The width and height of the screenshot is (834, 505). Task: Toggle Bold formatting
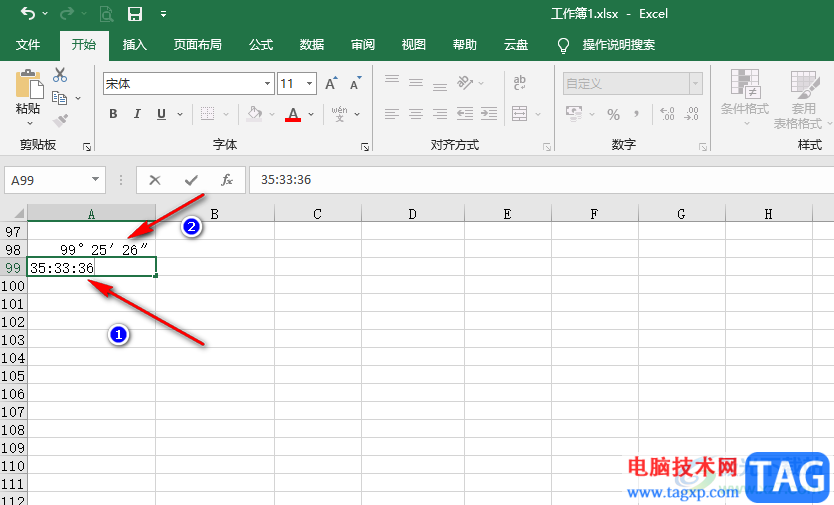tap(113, 113)
